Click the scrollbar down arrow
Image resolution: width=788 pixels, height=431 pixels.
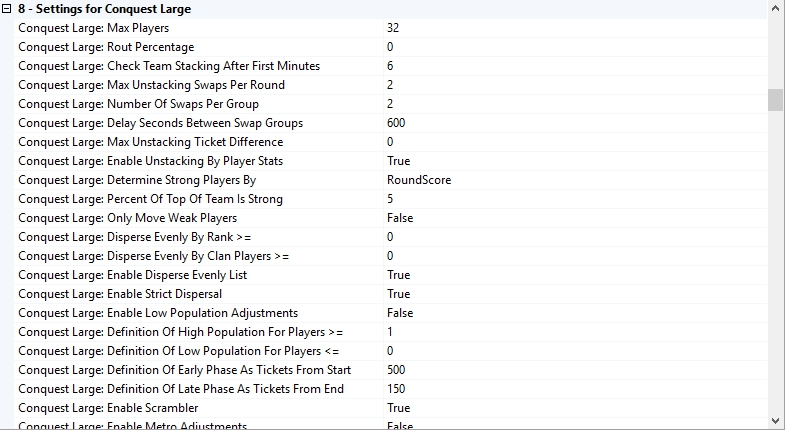pos(775,421)
